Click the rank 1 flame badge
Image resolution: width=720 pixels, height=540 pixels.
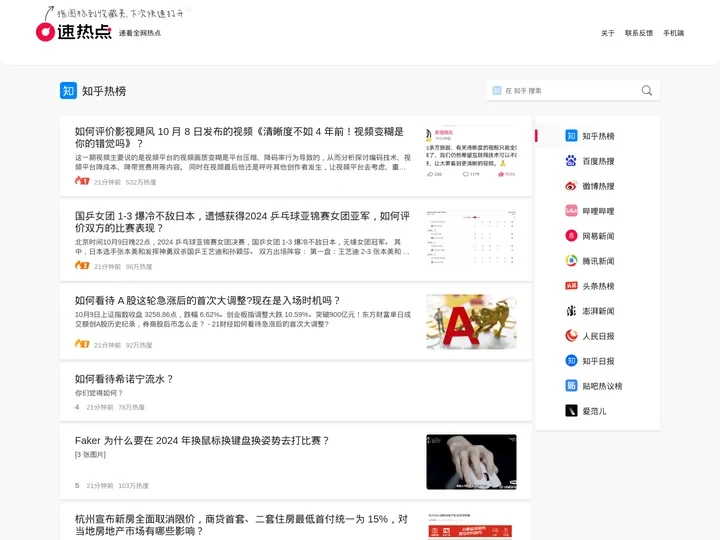pos(82,180)
